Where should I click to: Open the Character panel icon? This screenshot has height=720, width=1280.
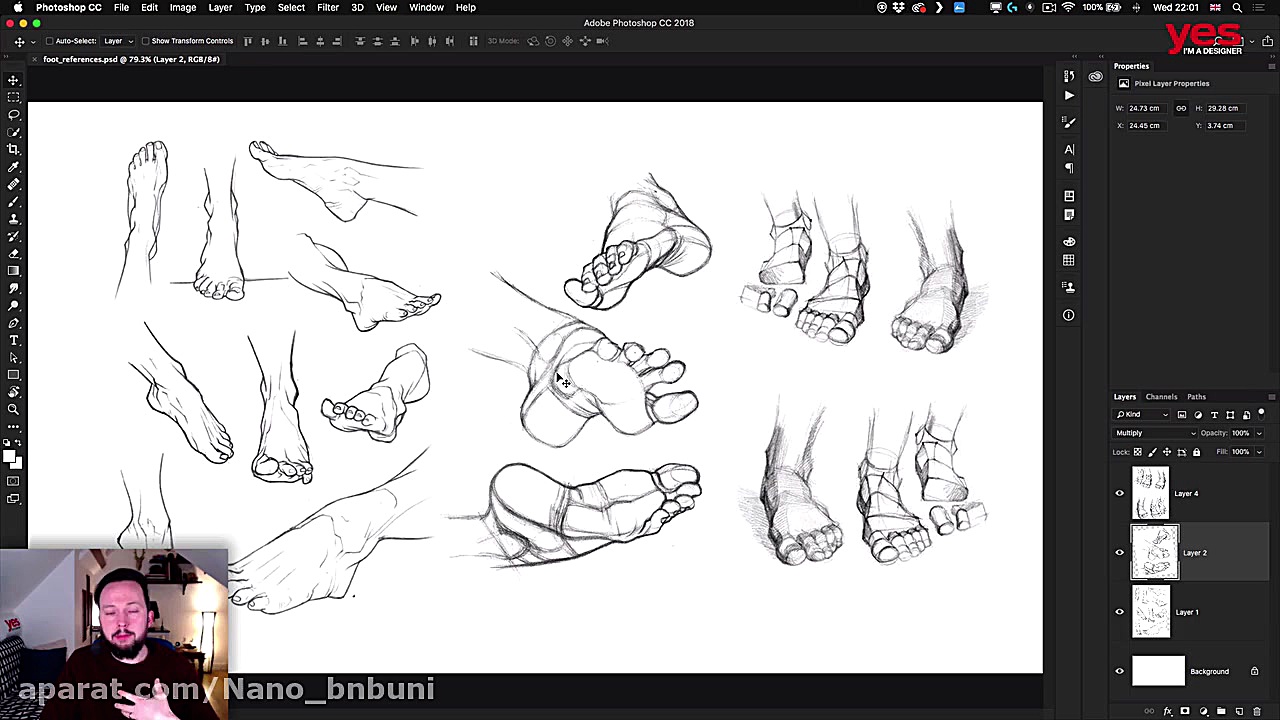pos(1069,149)
